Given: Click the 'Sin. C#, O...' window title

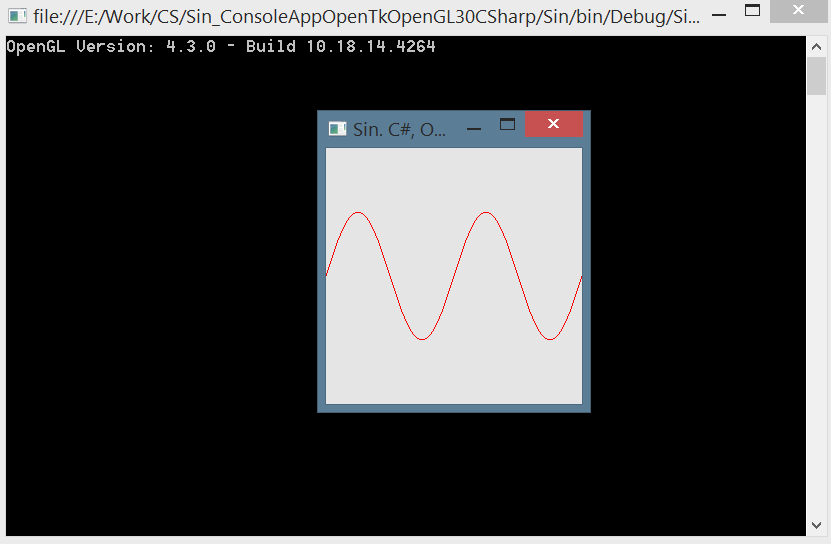Looking at the screenshot, I should point(399,130).
